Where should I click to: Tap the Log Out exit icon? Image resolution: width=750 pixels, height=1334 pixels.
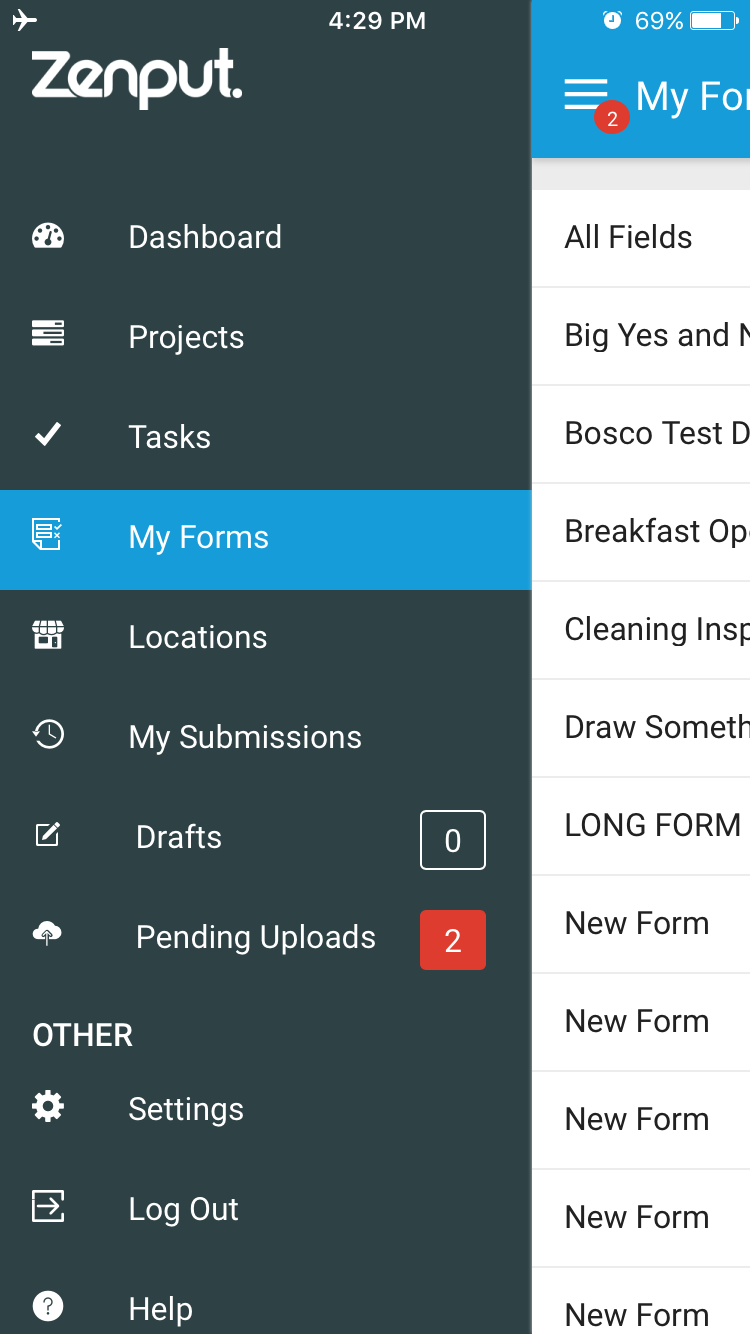pos(48,1206)
